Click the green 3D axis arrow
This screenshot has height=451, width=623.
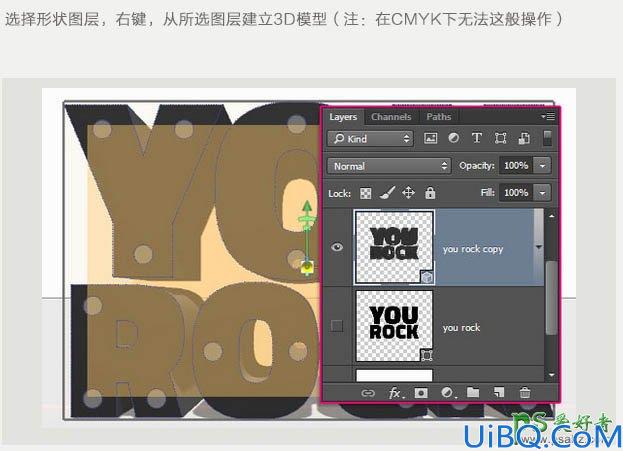[307, 208]
